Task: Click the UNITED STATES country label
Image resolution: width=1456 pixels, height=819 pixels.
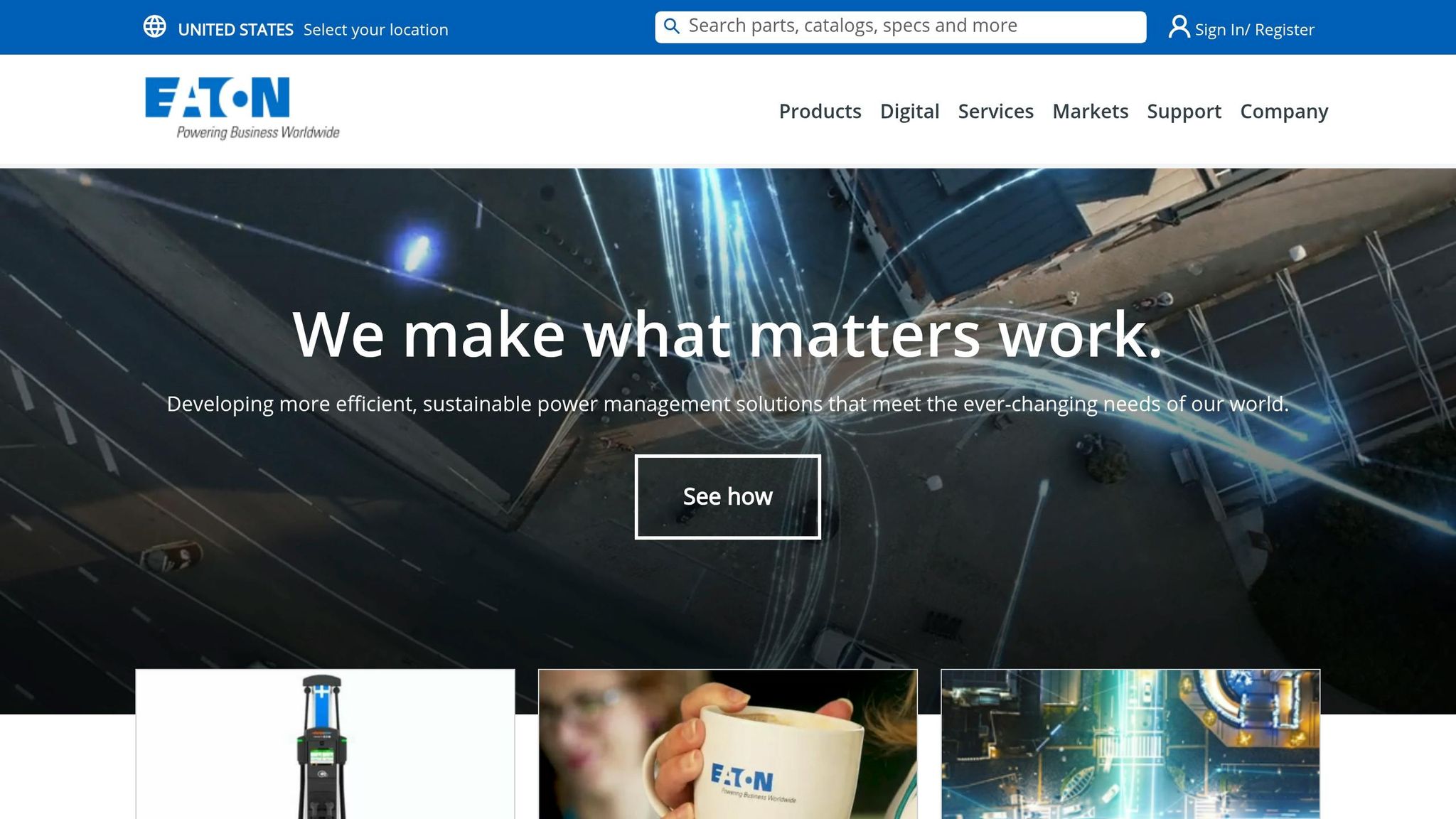Action: tap(235, 30)
